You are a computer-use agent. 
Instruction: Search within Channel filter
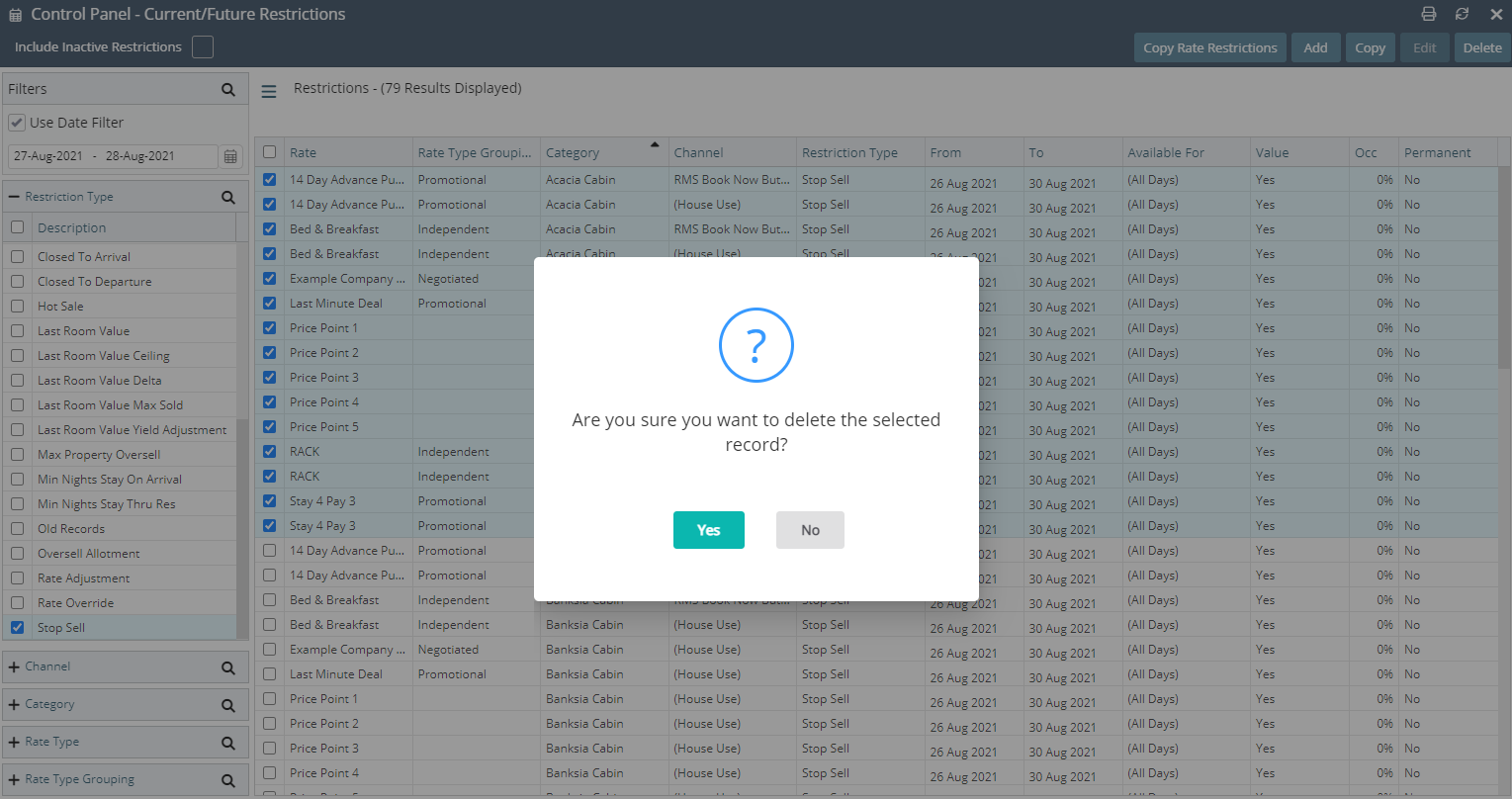coord(228,667)
